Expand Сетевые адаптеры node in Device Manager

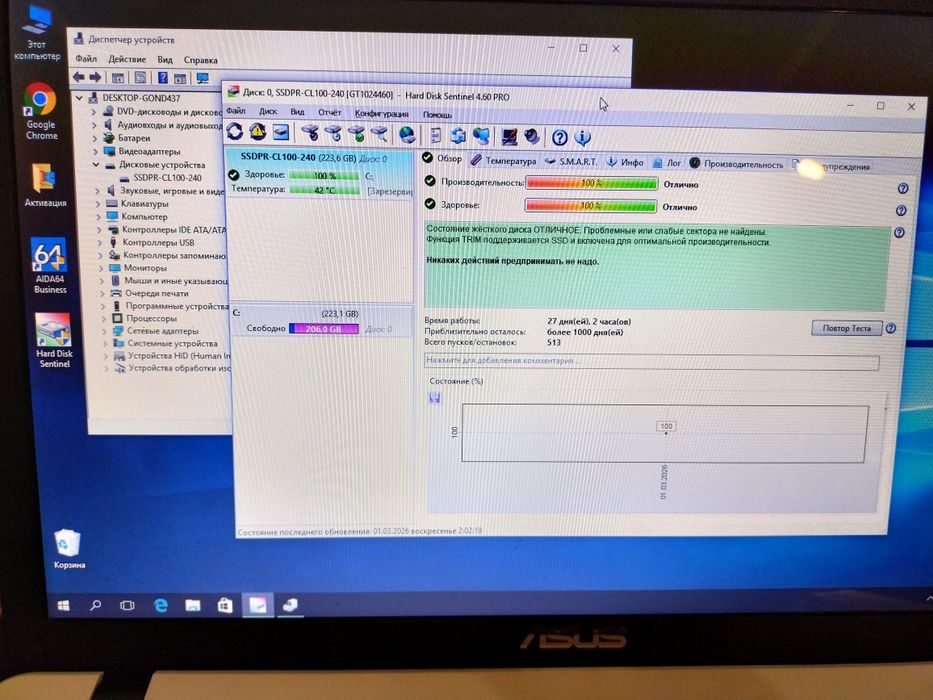click(x=105, y=331)
